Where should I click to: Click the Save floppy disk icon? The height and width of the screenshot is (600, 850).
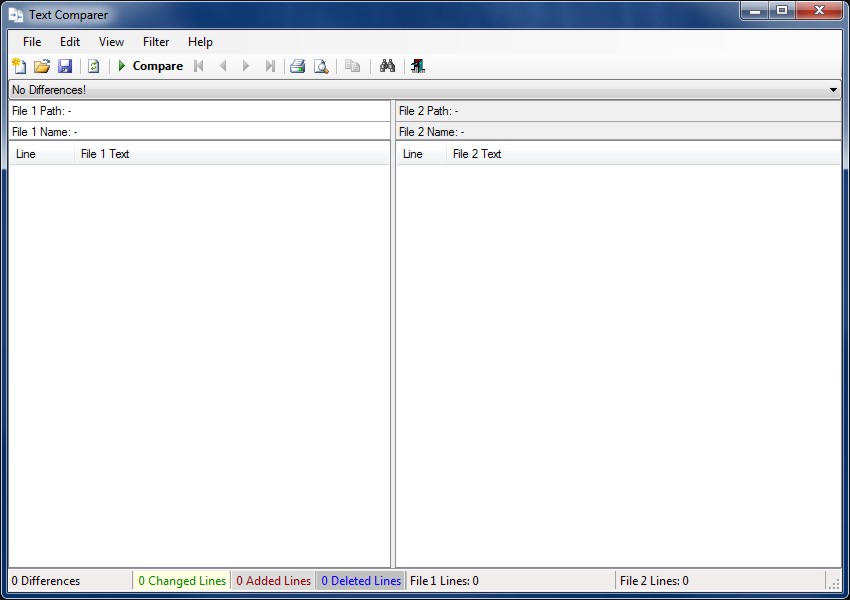65,66
